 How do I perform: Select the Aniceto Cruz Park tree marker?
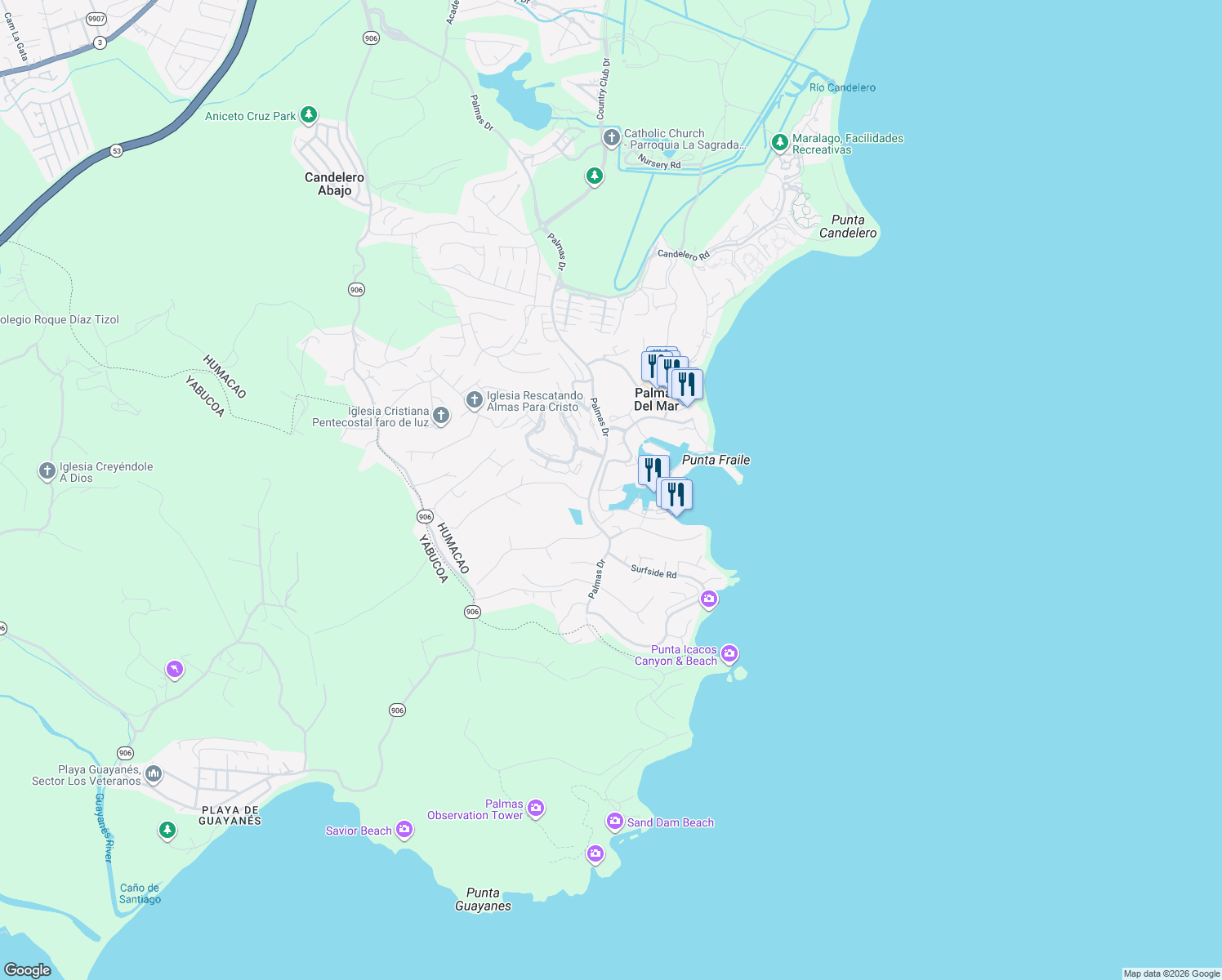pos(308,115)
